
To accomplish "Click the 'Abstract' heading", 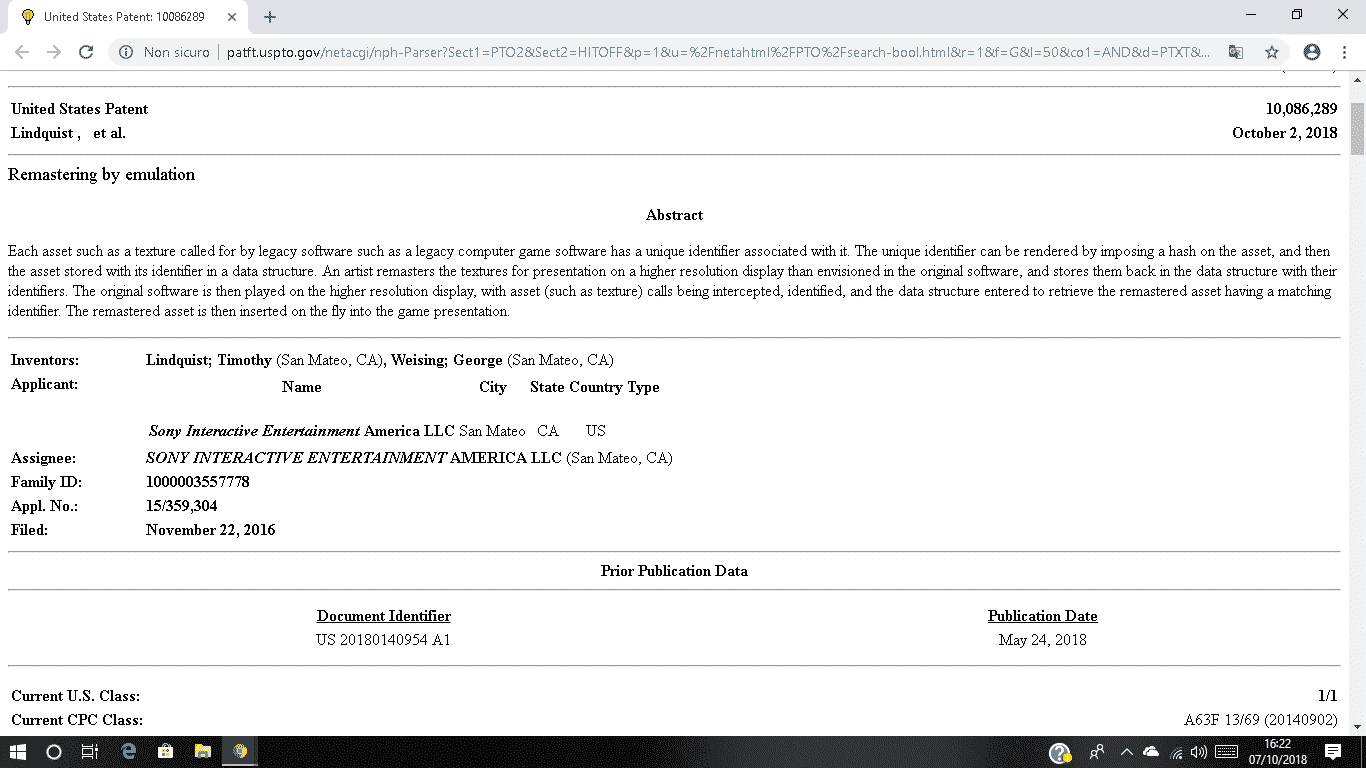I will [674, 215].
